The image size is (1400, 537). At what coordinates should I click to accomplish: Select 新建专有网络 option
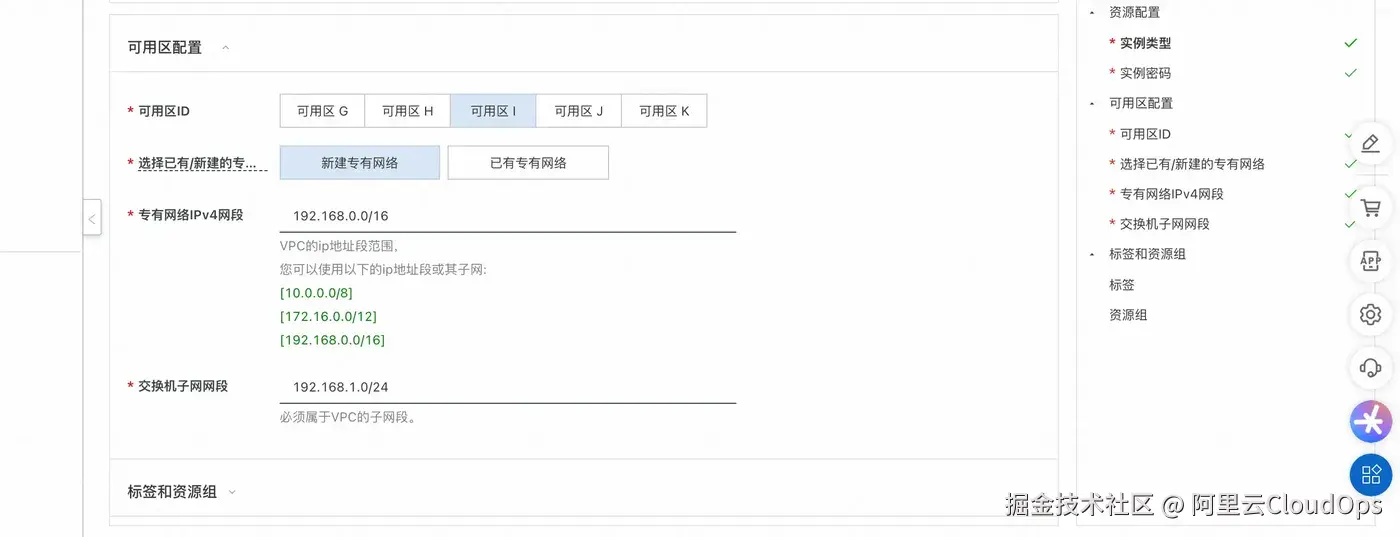[x=359, y=163]
